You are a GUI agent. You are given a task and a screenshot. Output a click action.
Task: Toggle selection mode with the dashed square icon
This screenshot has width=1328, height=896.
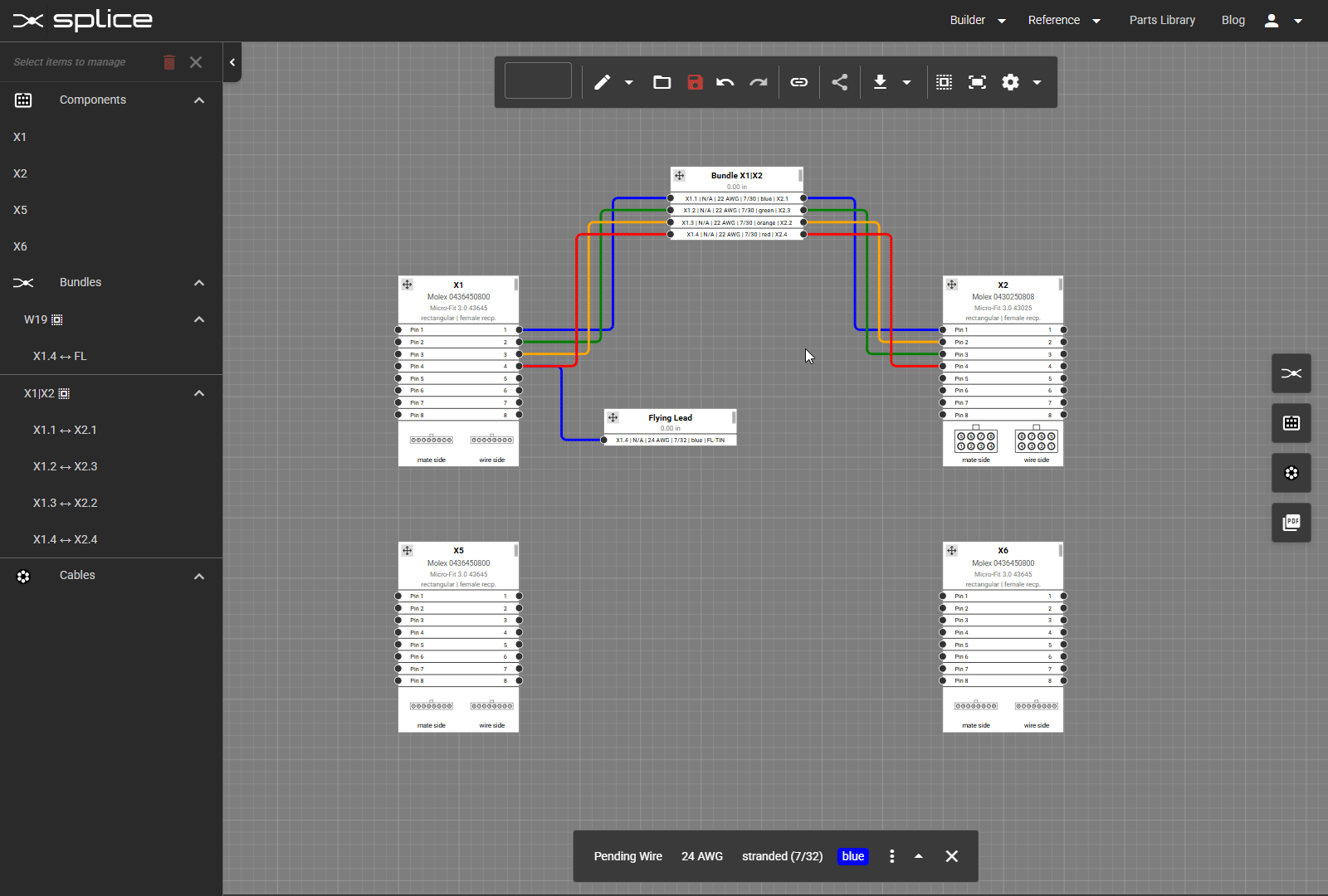945,82
